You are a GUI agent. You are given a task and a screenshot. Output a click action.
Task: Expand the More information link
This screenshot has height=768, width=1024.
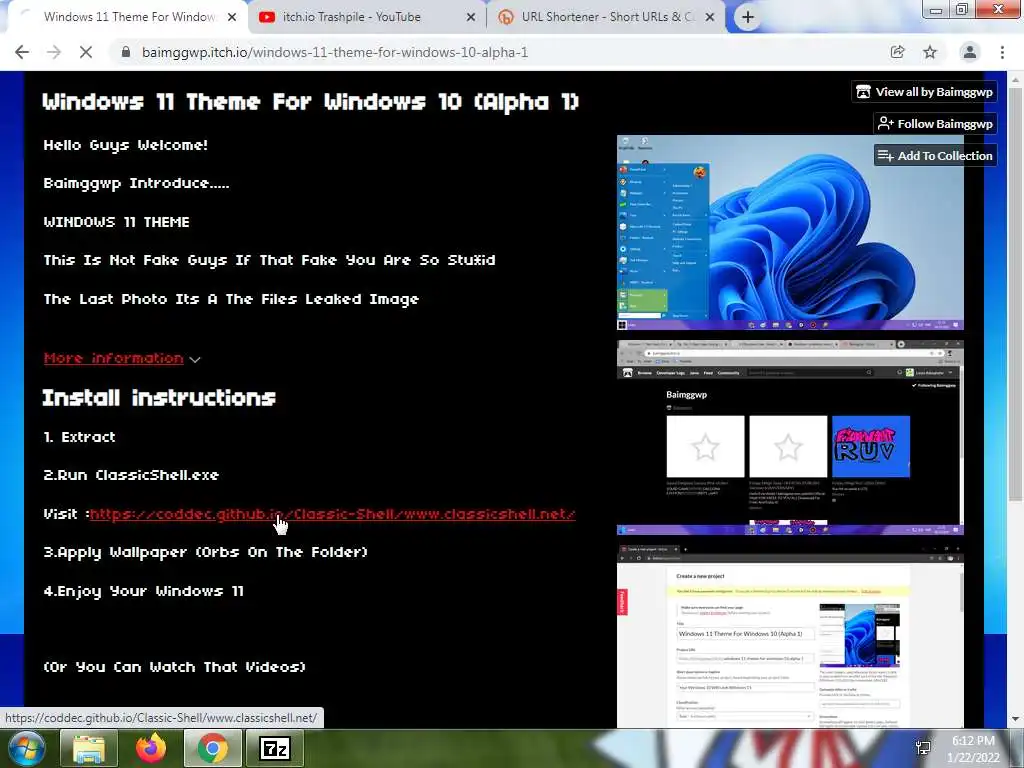point(114,359)
